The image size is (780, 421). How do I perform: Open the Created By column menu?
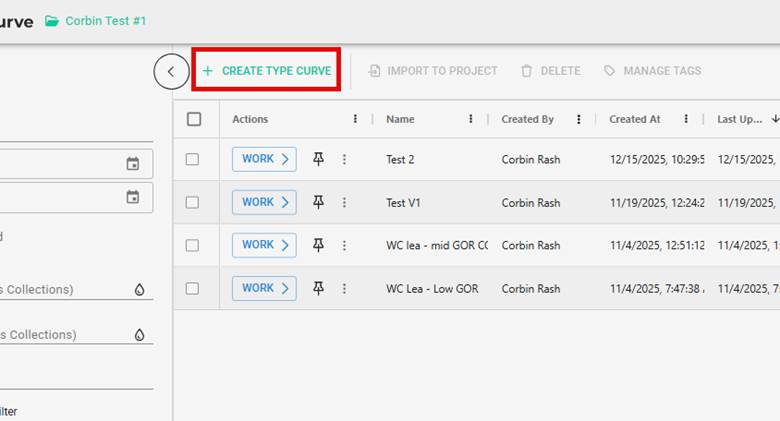click(579, 119)
